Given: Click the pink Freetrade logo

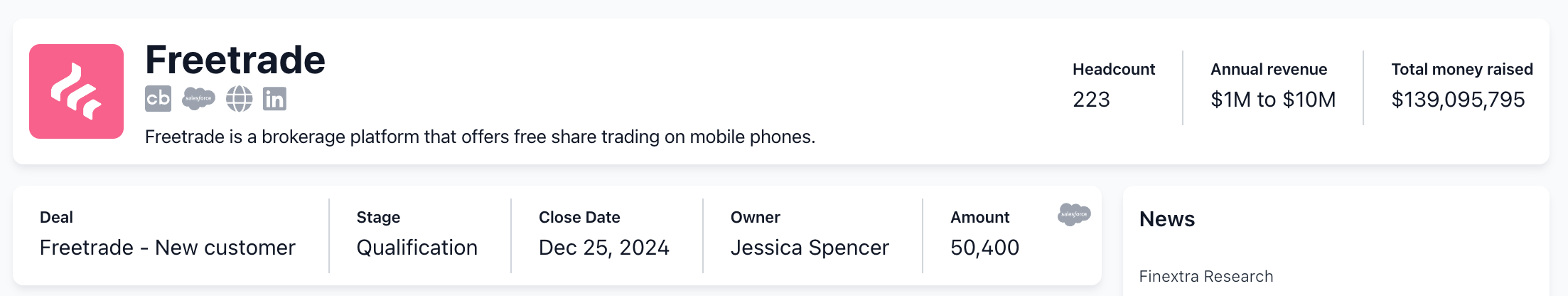Looking at the screenshot, I should point(76,91).
